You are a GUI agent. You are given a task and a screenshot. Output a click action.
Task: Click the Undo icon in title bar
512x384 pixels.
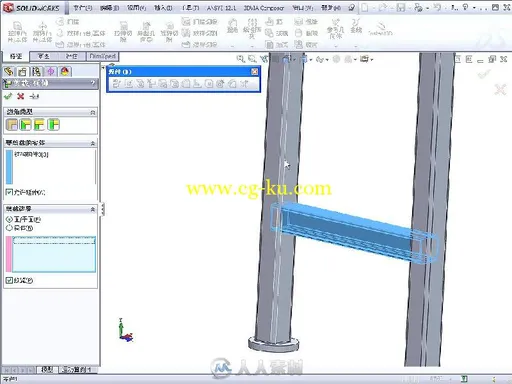[437, 7]
